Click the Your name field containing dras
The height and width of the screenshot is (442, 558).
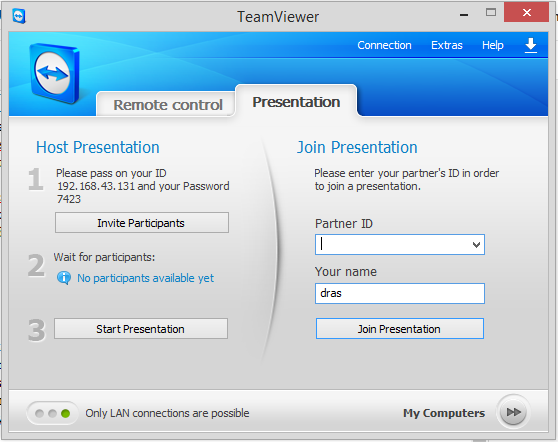(x=400, y=293)
